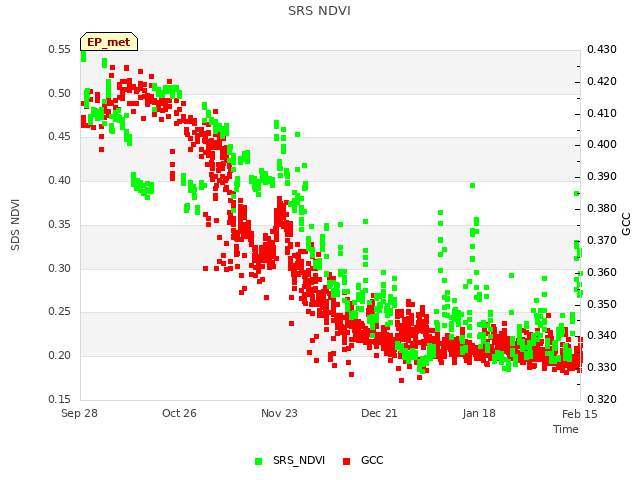Click the GCC right axis title
Image resolution: width=640 pixels, height=480 pixels.
[x=626, y=224]
